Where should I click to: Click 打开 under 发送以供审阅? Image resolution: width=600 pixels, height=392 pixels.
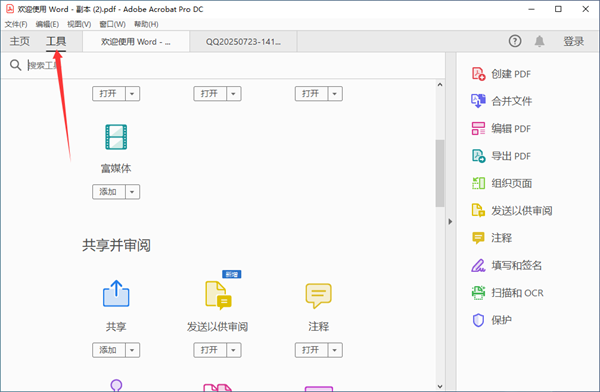pyautogui.click(x=210, y=350)
